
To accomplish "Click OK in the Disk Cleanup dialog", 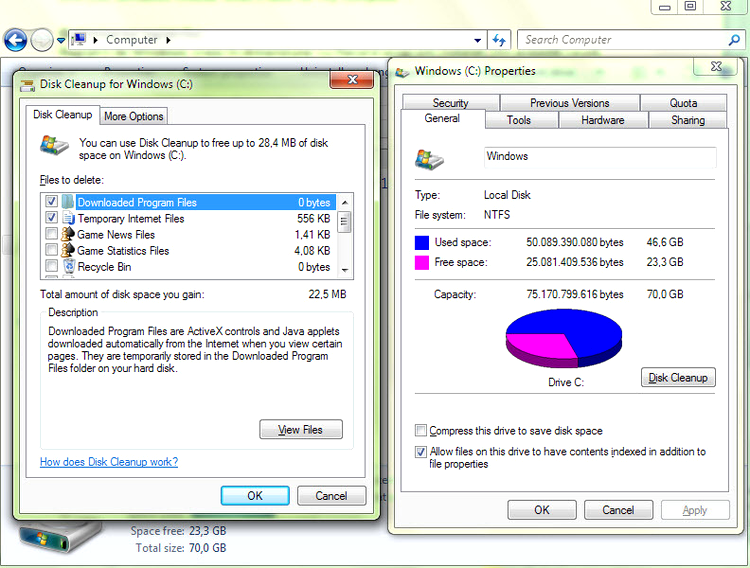I will tap(255, 496).
